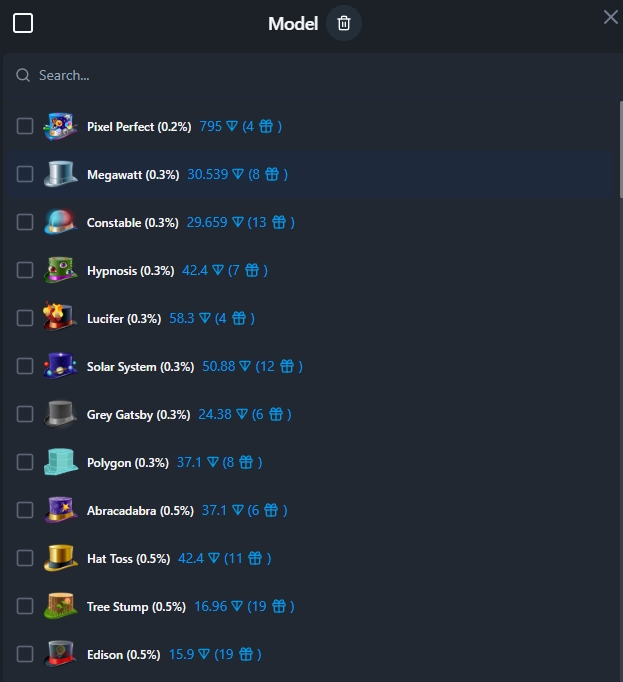The width and height of the screenshot is (623, 682).
Task: Click the Hat Toss golden hat icon
Action: click(60, 558)
